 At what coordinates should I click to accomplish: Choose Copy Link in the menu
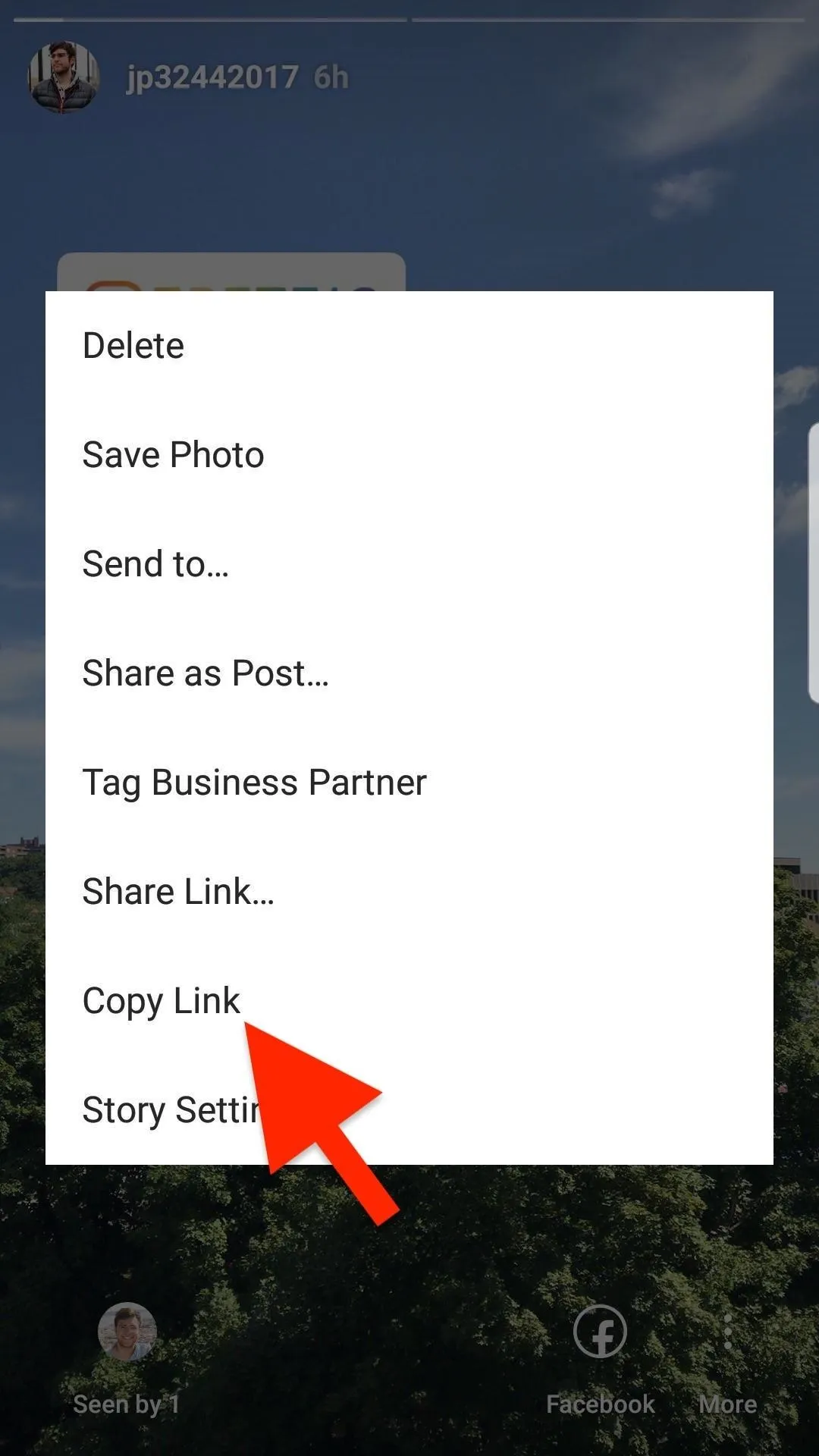pyautogui.click(x=409, y=1001)
